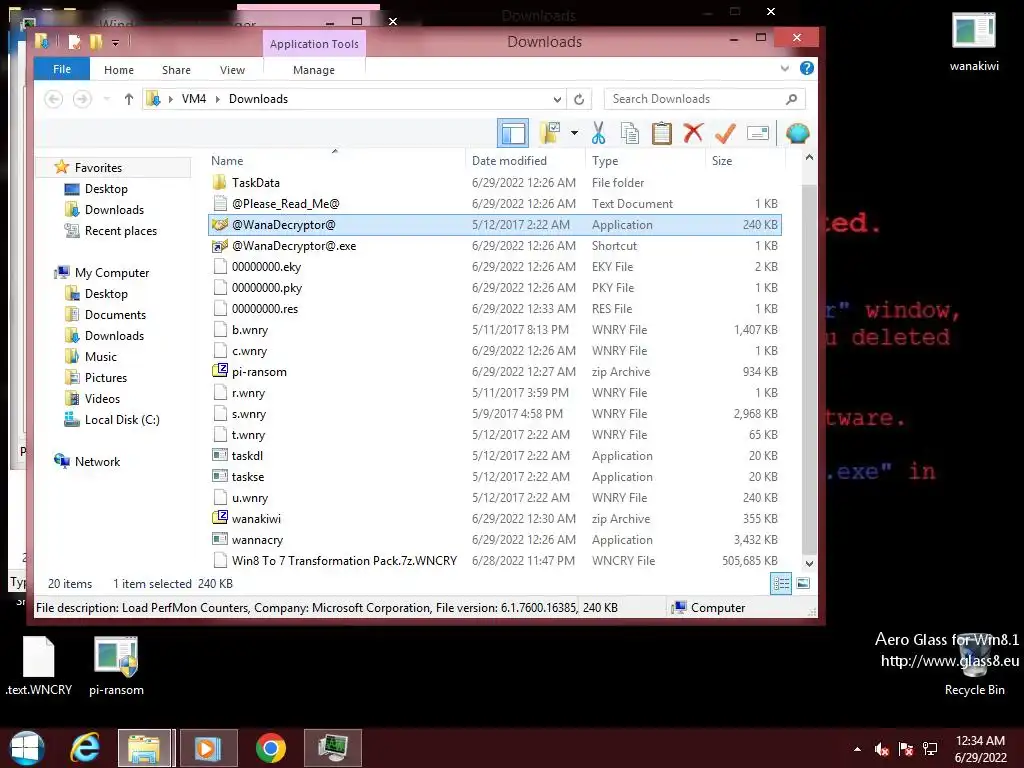
Task: Select Network in navigation pane
Action: tap(97, 462)
